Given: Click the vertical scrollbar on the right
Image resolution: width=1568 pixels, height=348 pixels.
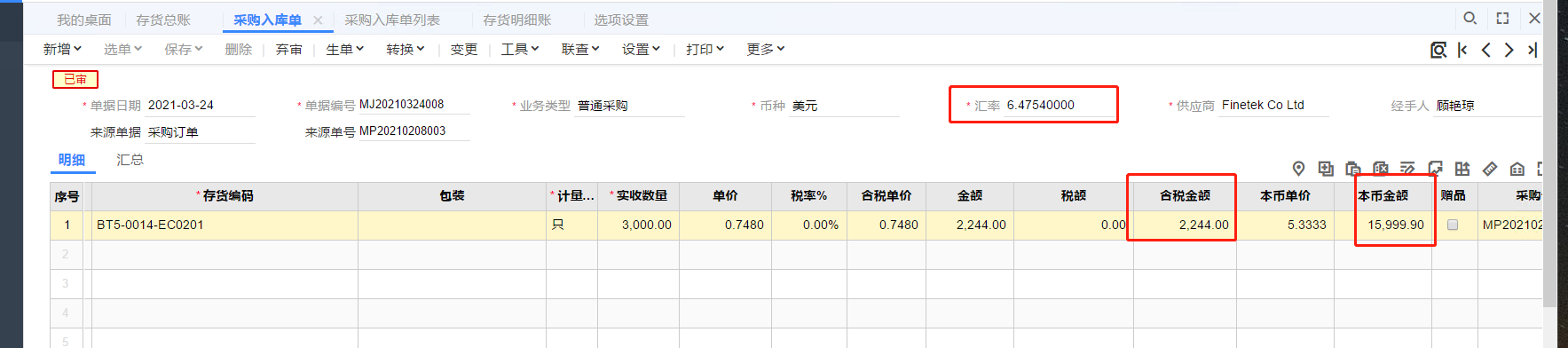Looking at the screenshot, I should (1550, 154).
